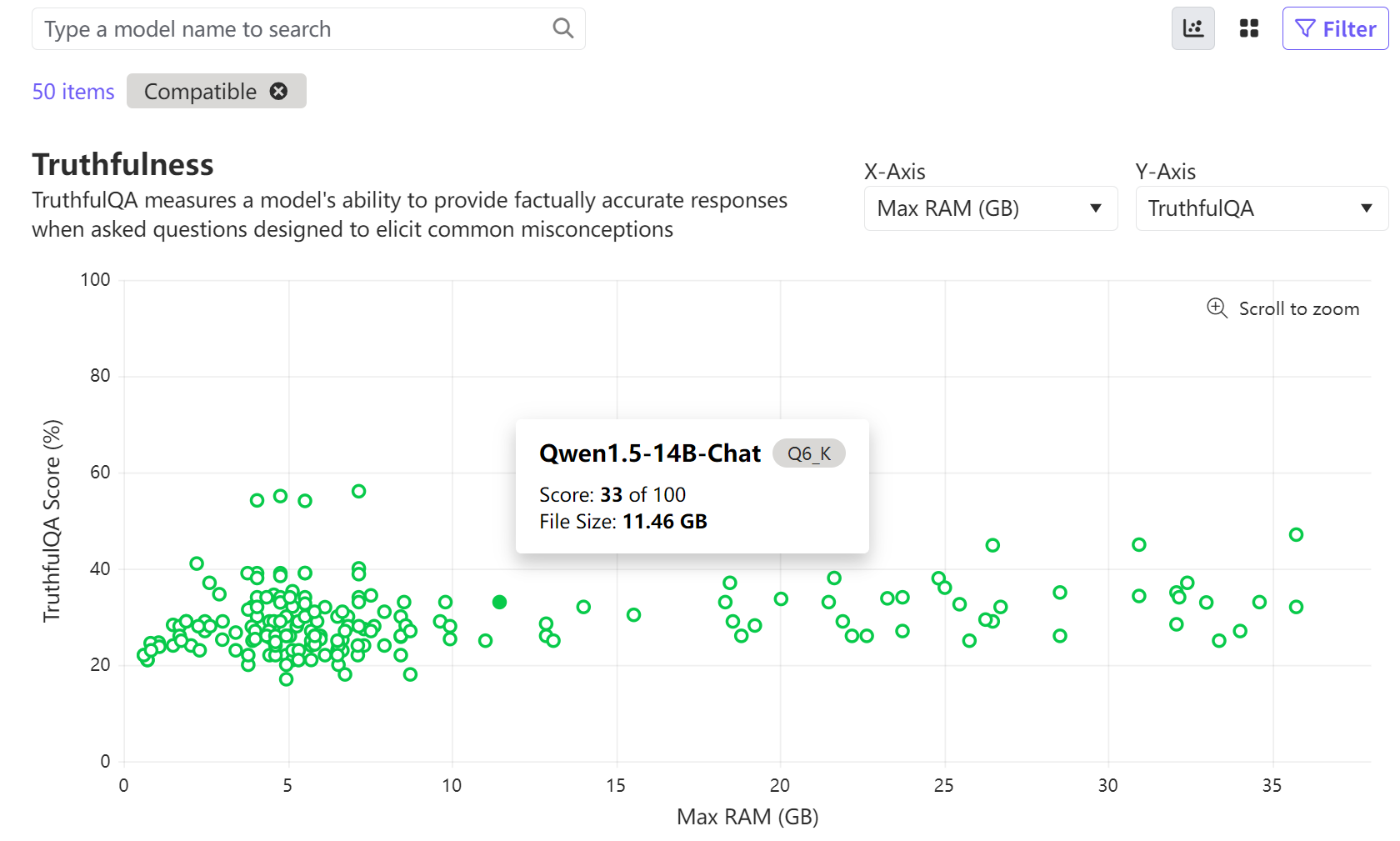Focus the model name search field
Viewport: 1400px width, 841px height.
pyautogui.click(x=292, y=29)
